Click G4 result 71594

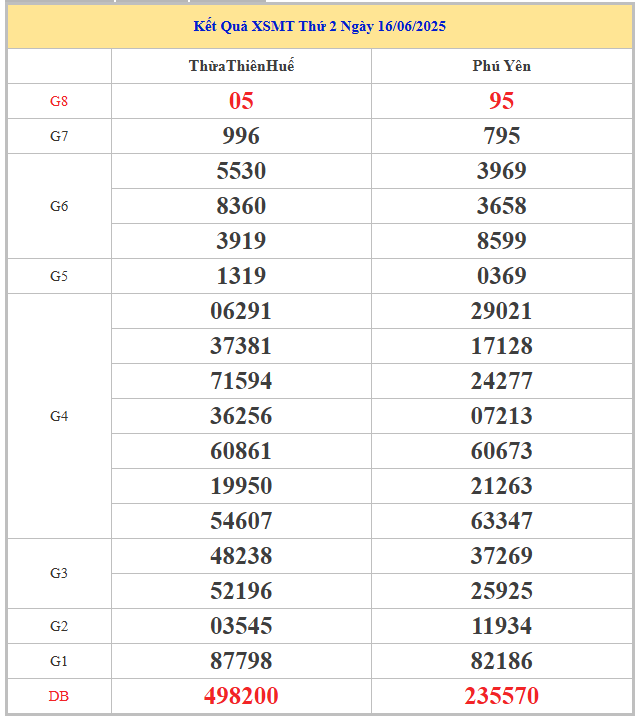click(241, 381)
